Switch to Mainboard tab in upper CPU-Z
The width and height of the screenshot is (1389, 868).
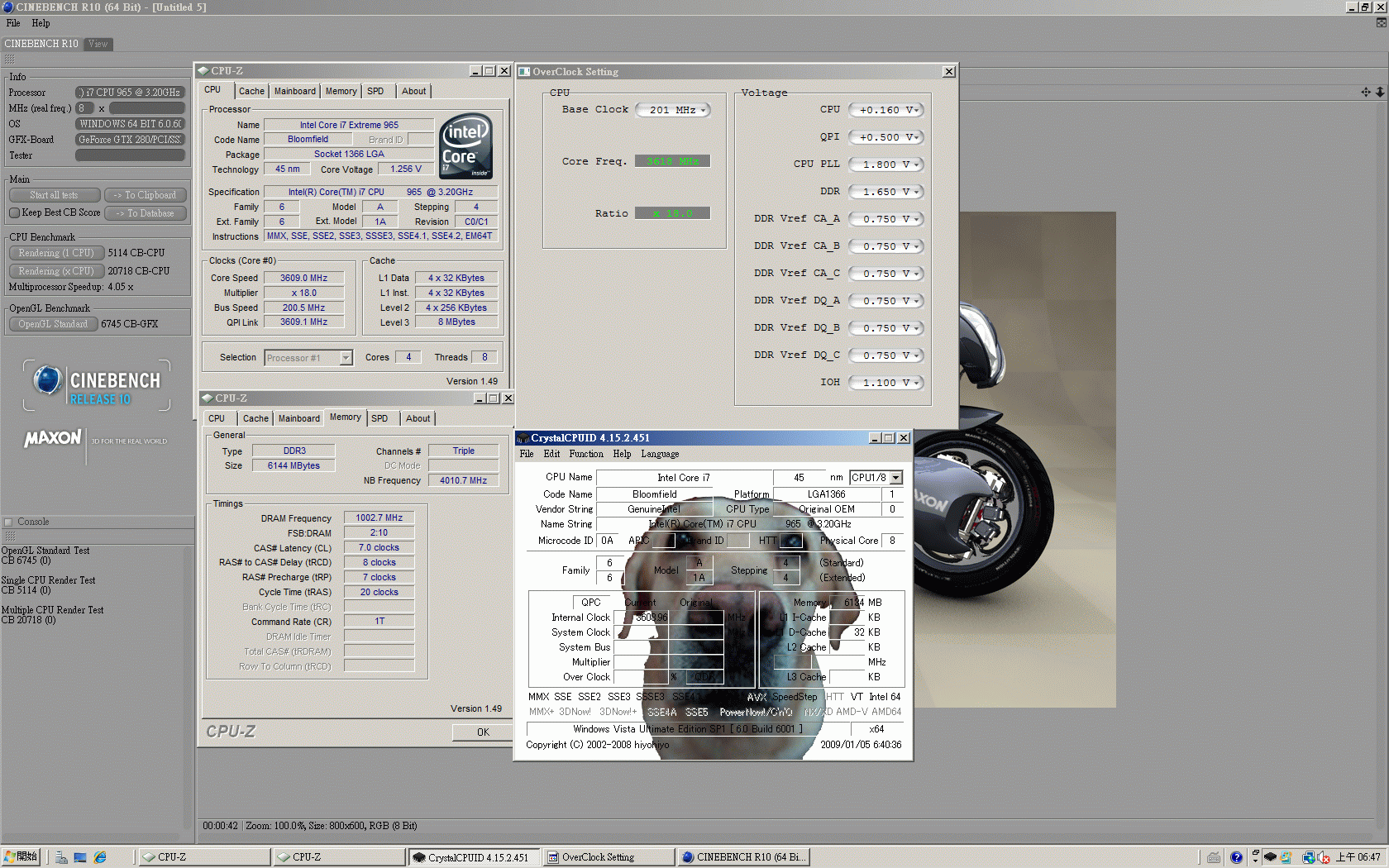click(295, 91)
